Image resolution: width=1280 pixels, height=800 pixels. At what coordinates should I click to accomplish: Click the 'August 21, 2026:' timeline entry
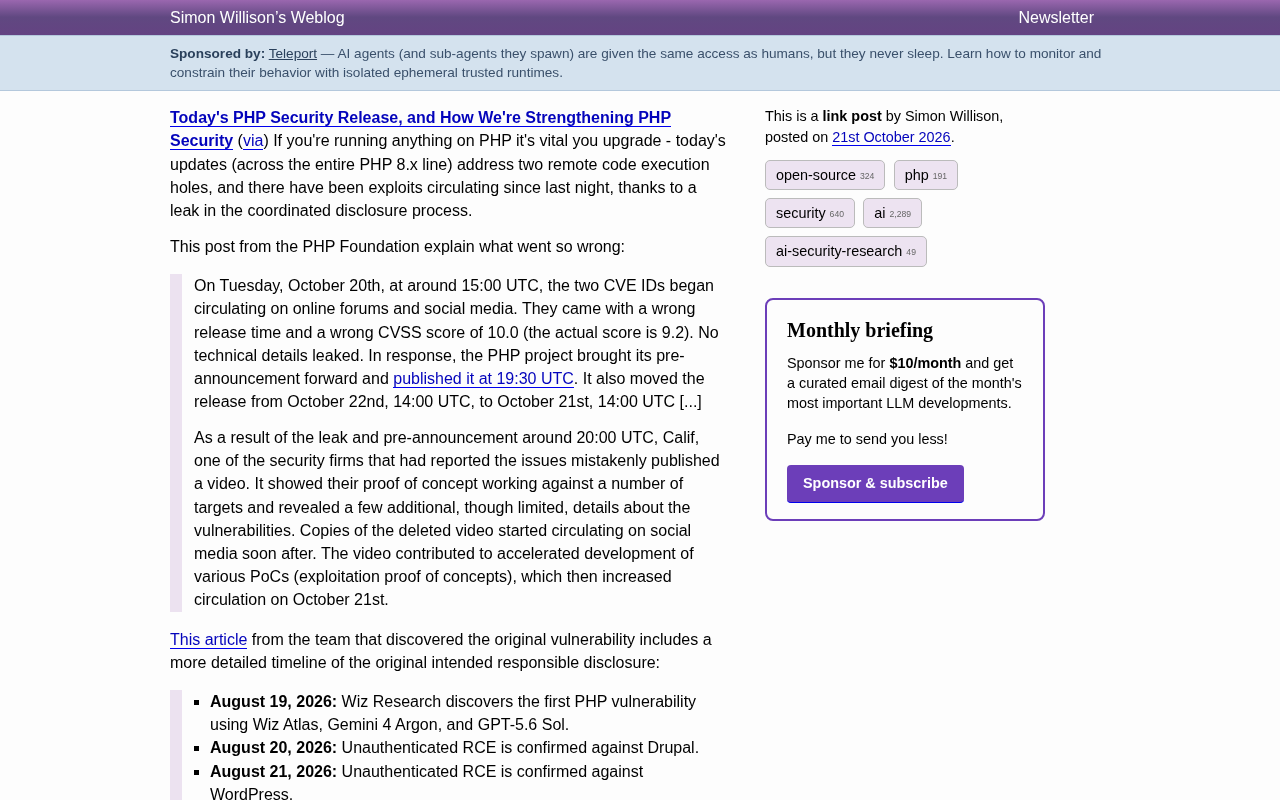[x=273, y=772]
